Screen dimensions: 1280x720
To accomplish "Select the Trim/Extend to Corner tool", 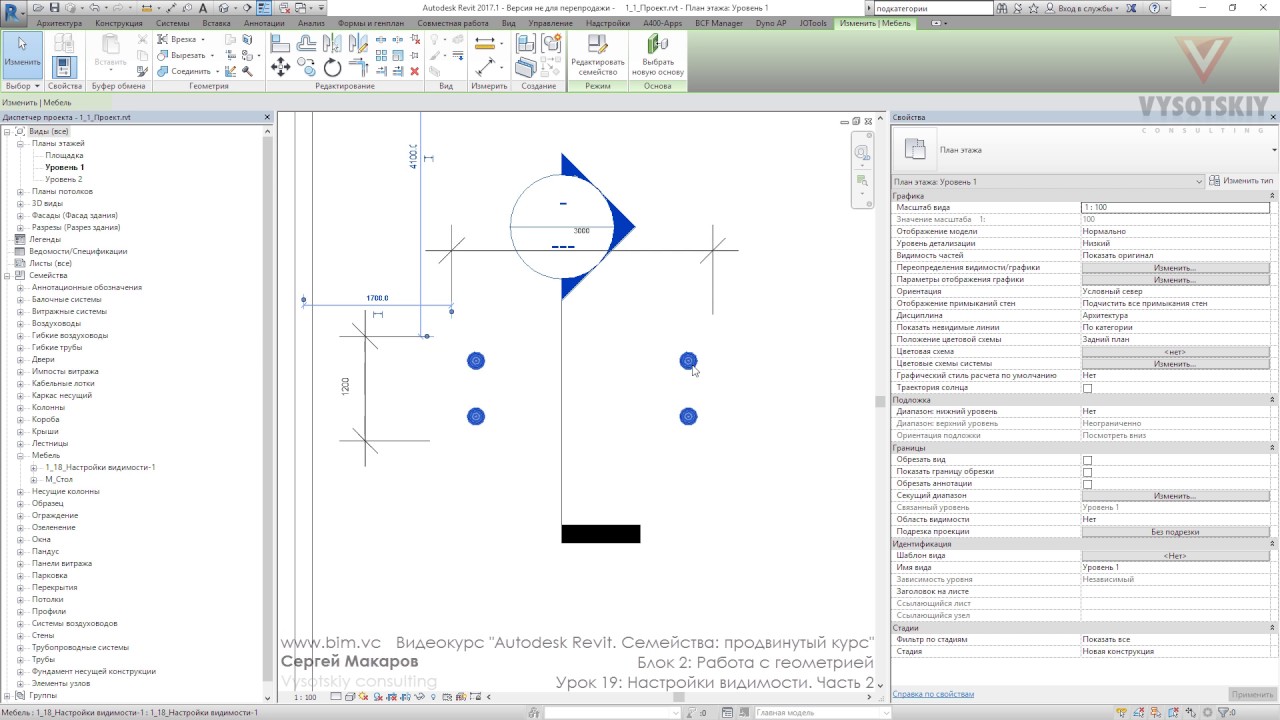I will [356, 66].
